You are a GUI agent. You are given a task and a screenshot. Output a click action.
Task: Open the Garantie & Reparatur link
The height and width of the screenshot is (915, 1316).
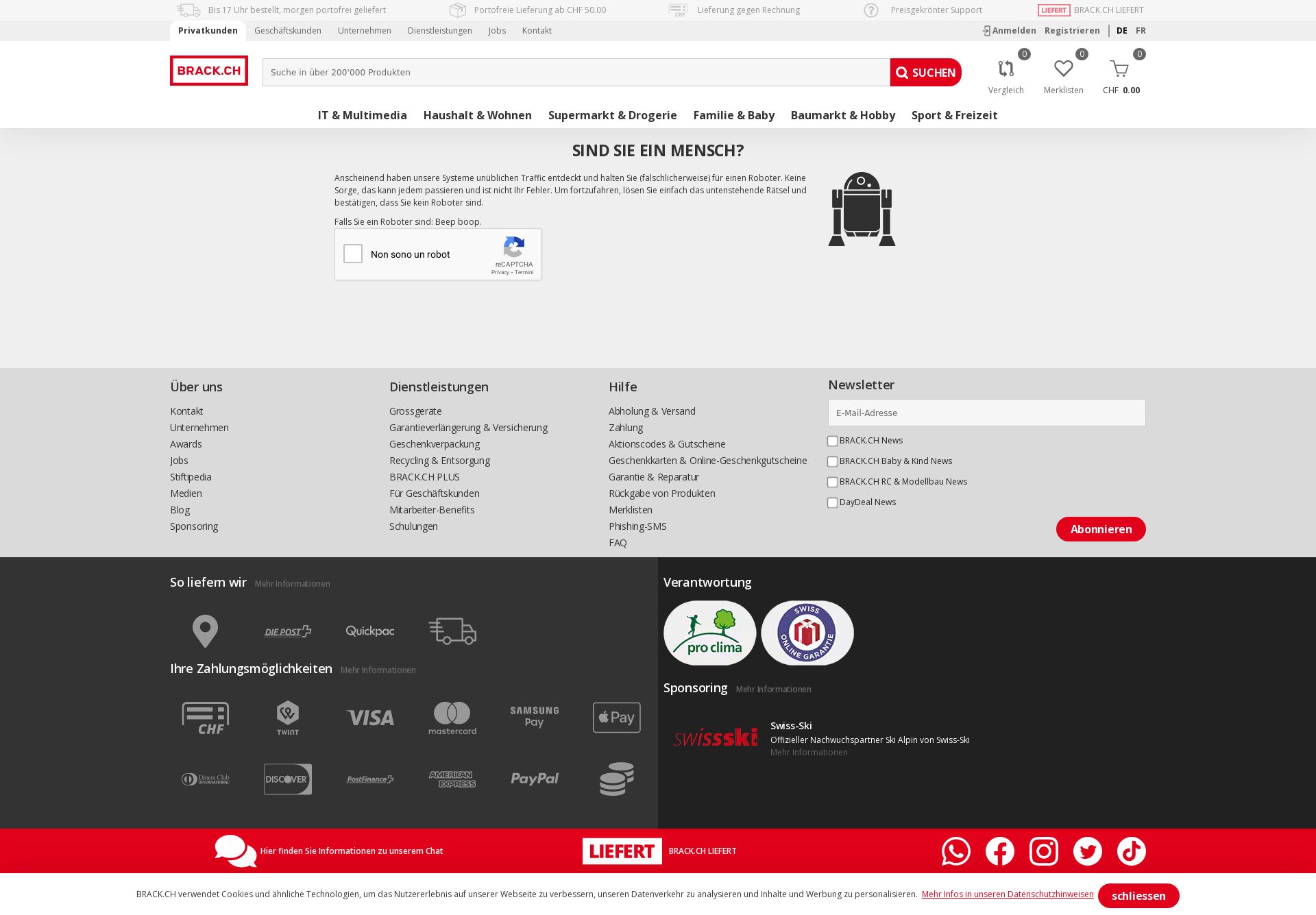(654, 477)
